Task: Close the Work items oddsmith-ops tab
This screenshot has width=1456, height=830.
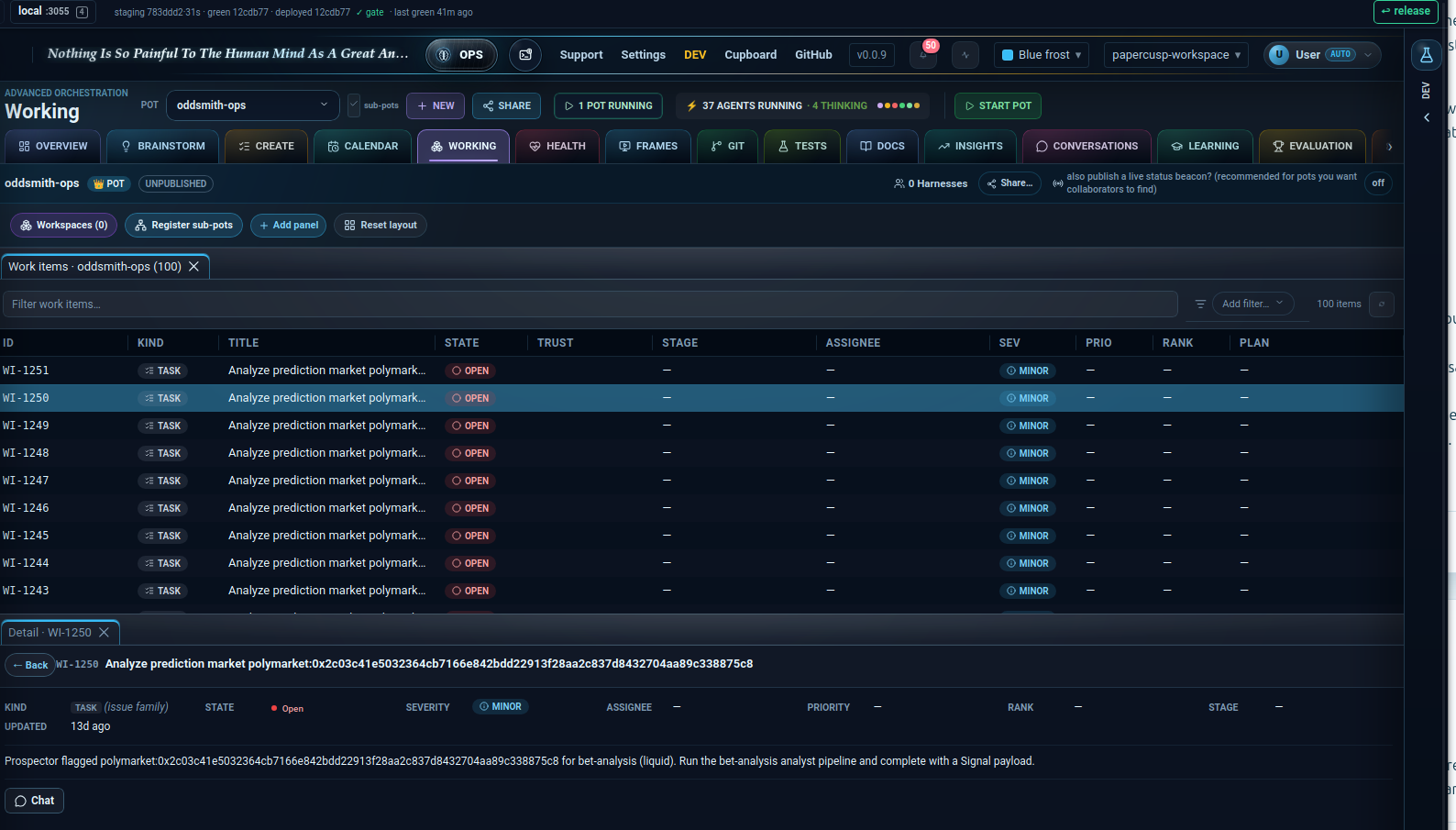Action: [x=193, y=267]
